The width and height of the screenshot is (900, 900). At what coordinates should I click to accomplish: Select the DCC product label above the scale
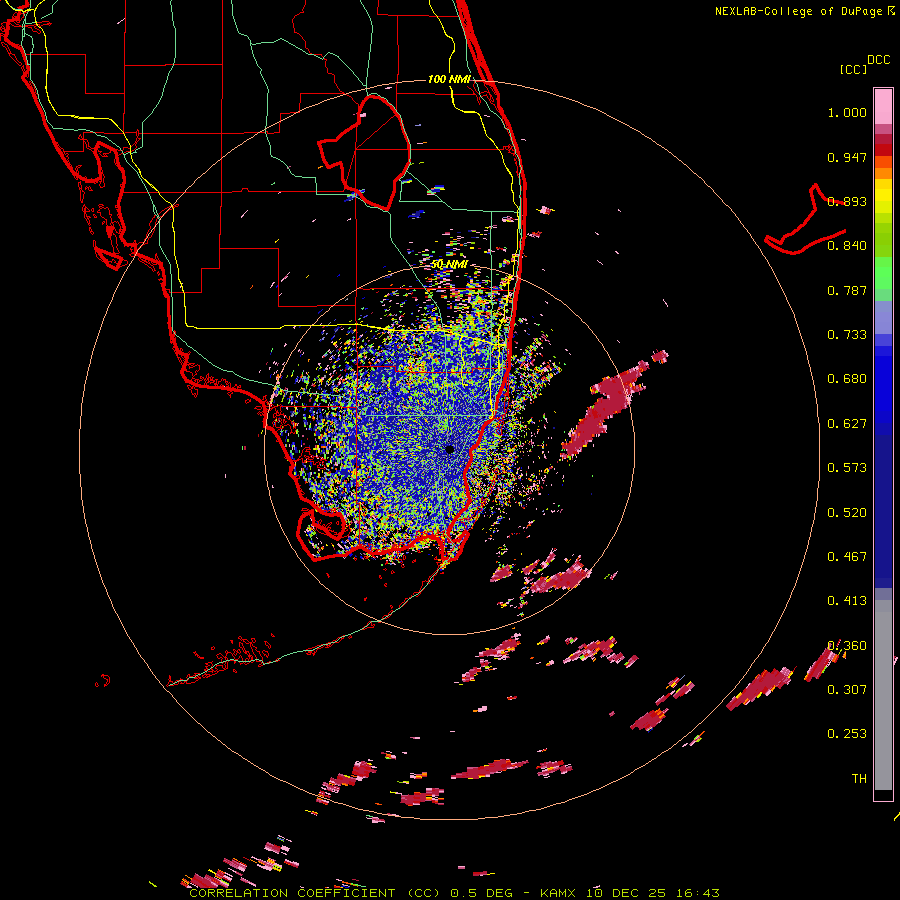(878, 60)
